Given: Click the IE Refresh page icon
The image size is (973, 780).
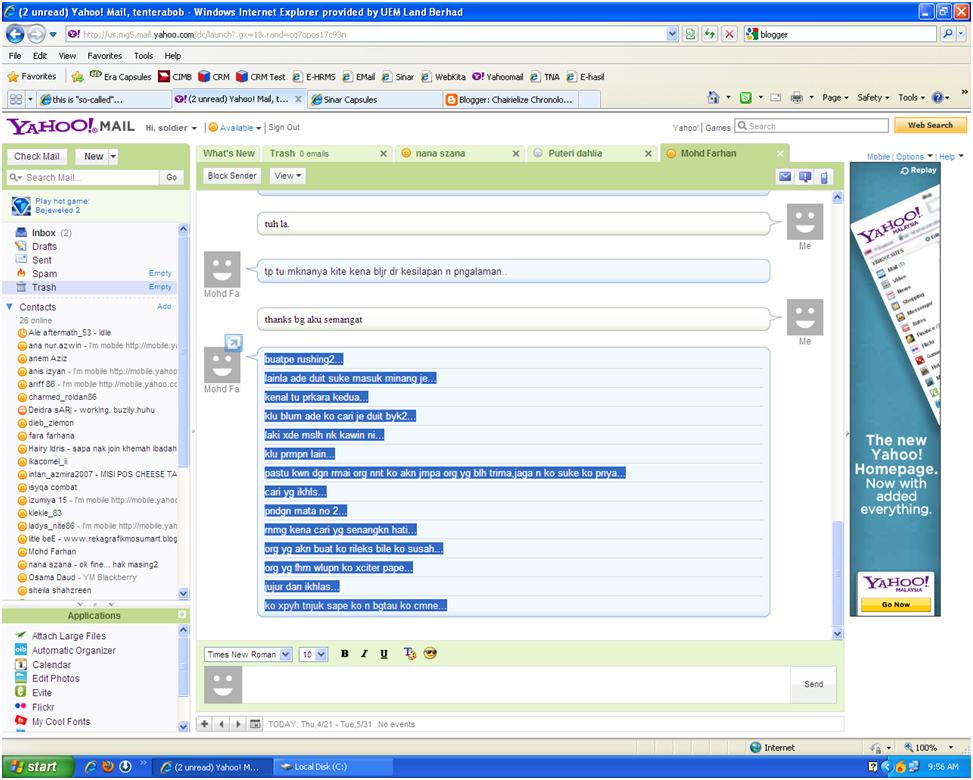Looking at the screenshot, I should click(710, 34).
